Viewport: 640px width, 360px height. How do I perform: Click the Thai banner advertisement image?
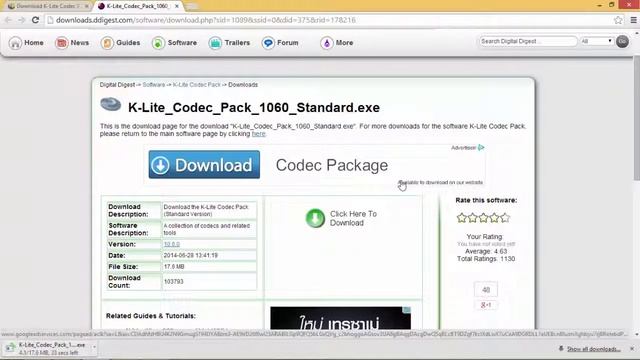point(340,318)
